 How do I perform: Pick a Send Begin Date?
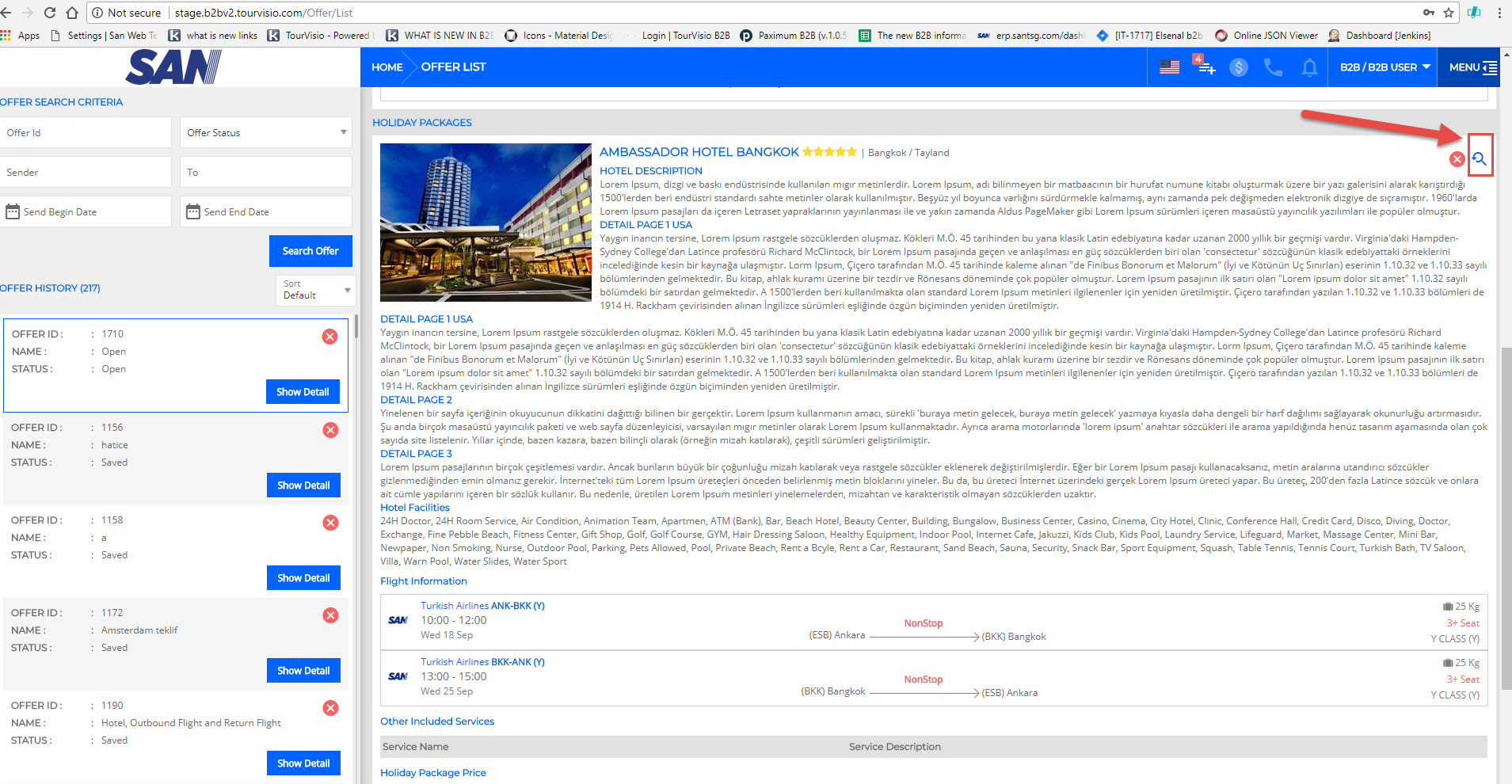tap(86, 211)
